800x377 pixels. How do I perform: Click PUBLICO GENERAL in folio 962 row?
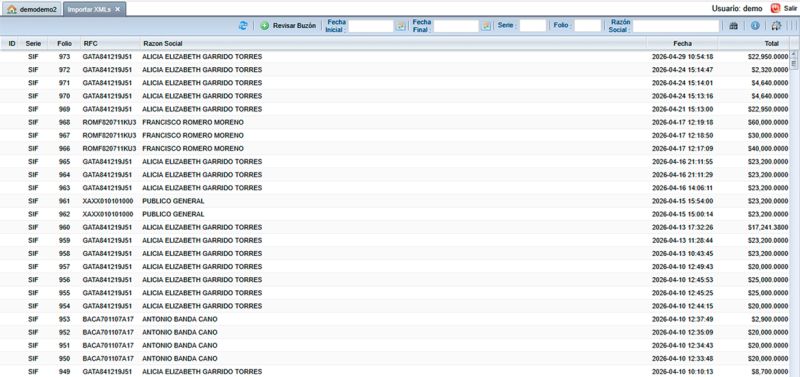(173, 214)
